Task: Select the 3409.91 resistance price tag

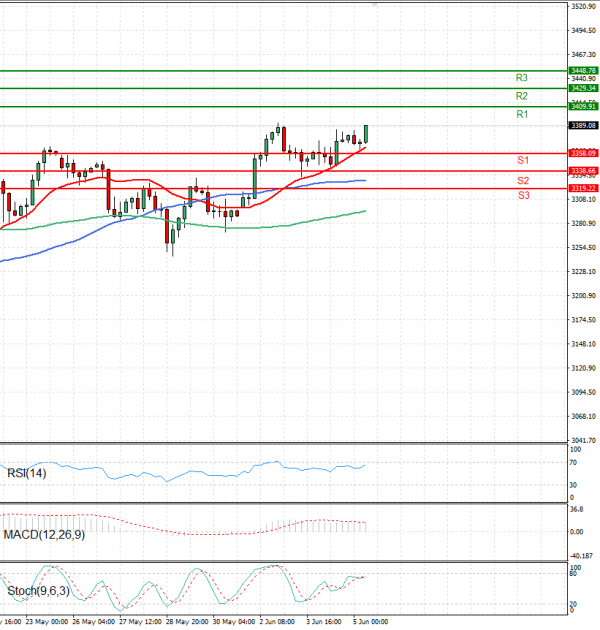Action: (x=583, y=106)
